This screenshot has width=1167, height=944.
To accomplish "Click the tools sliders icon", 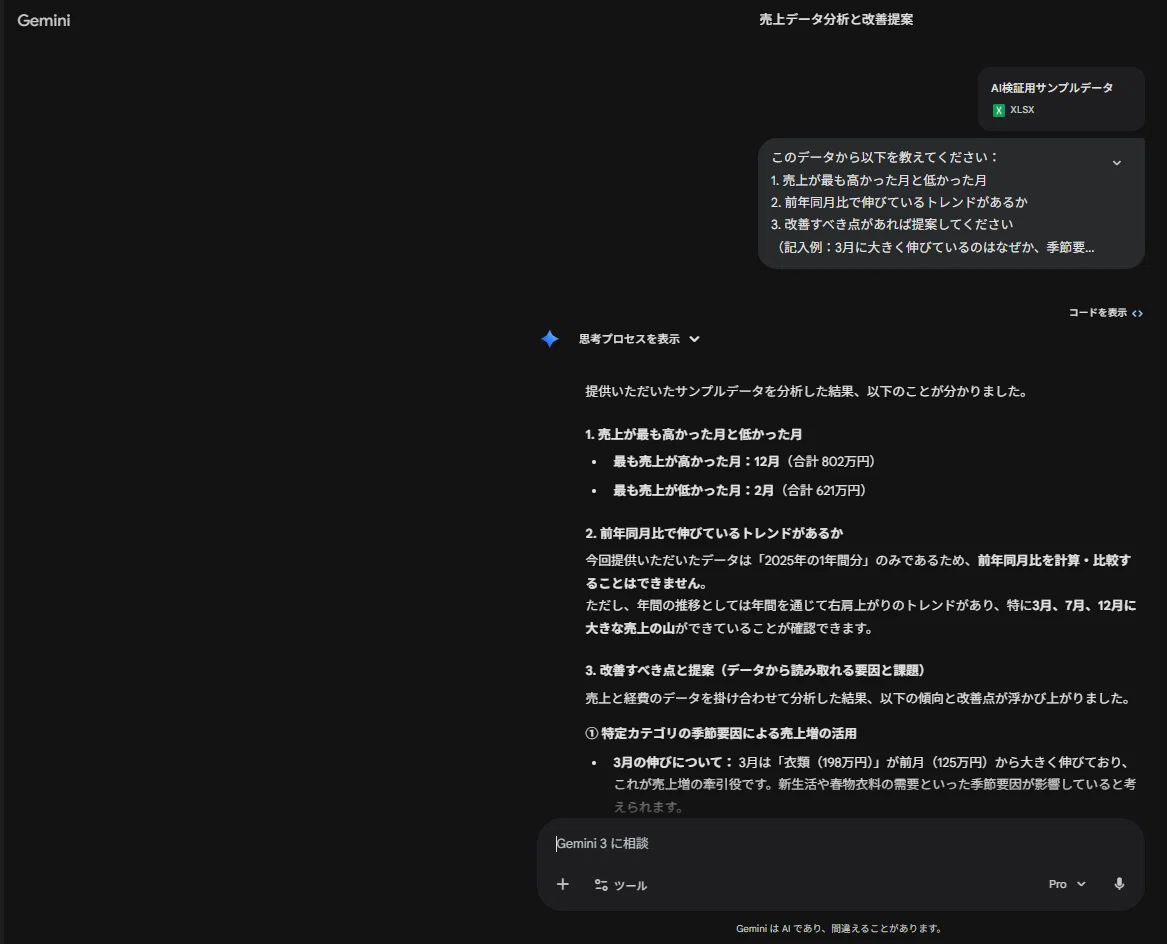I will coord(601,885).
